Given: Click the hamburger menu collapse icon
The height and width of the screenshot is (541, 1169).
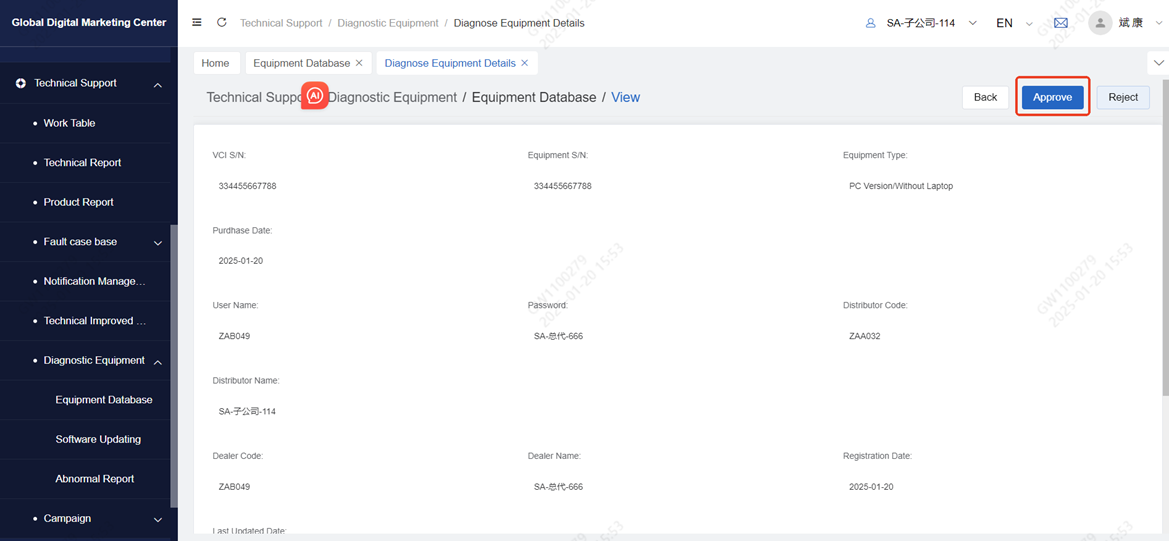Looking at the screenshot, I should coord(197,22).
